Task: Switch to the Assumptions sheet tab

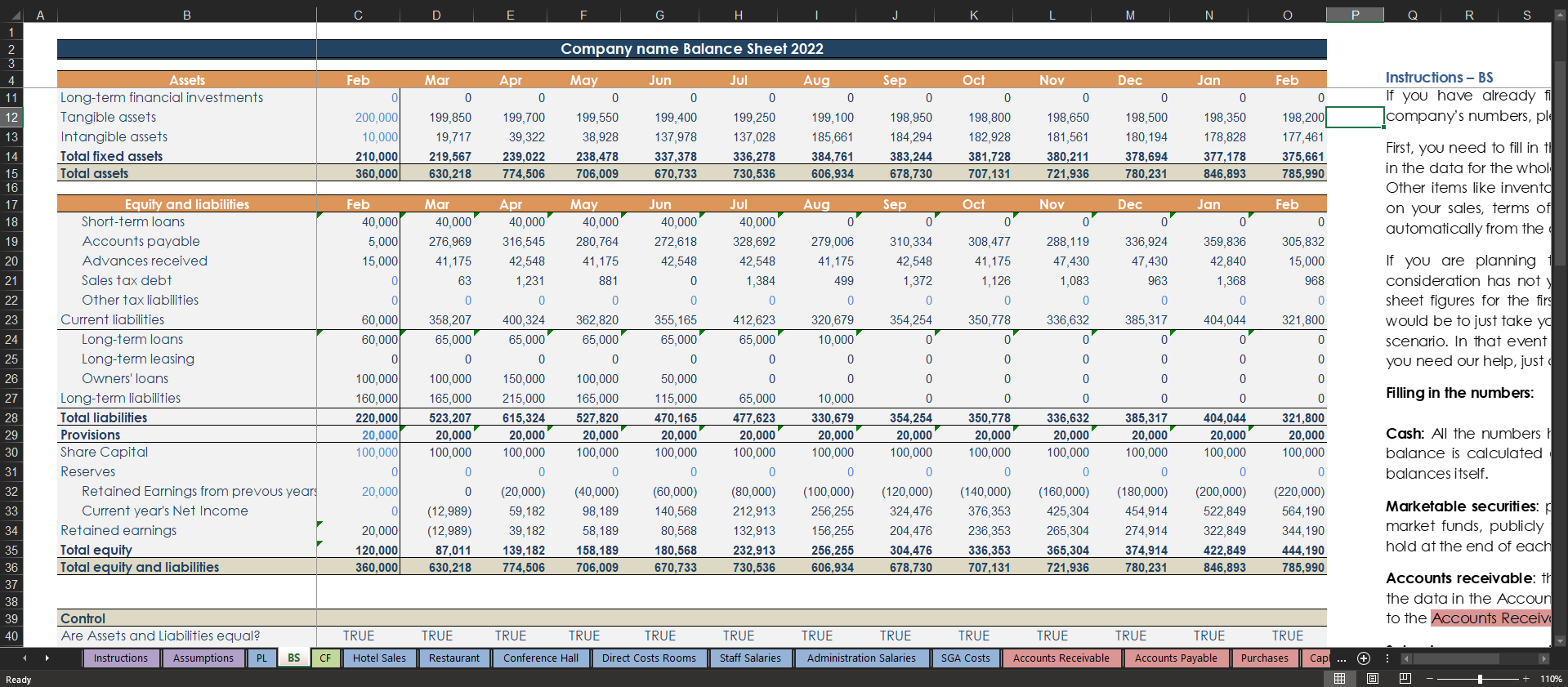Action: [x=203, y=658]
